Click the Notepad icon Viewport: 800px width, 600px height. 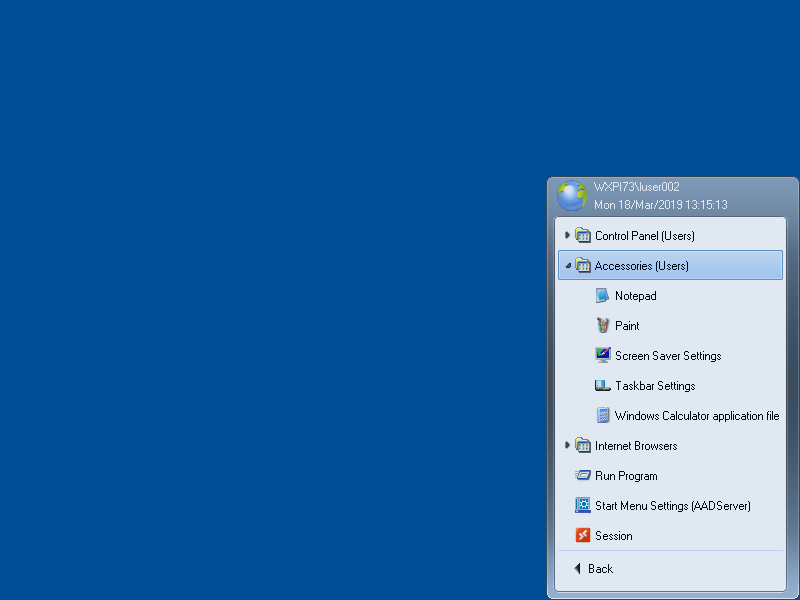[x=603, y=296]
